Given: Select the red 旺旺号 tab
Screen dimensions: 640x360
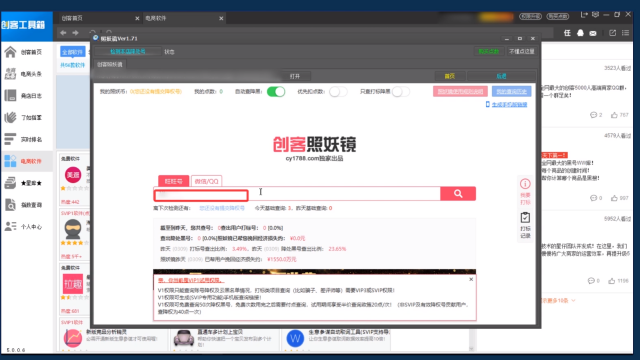Looking at the screenshot, I should coord(173,181).
